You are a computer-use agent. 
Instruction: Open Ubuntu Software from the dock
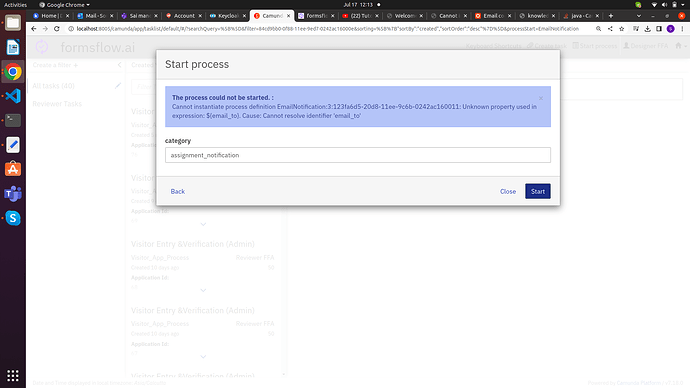point(13,169)
